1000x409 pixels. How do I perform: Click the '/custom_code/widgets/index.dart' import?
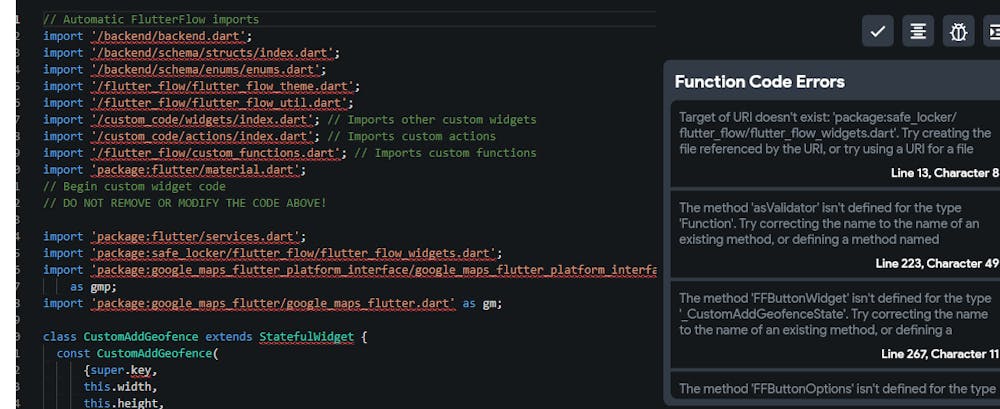pyautogui.click(x=203, y=119)
